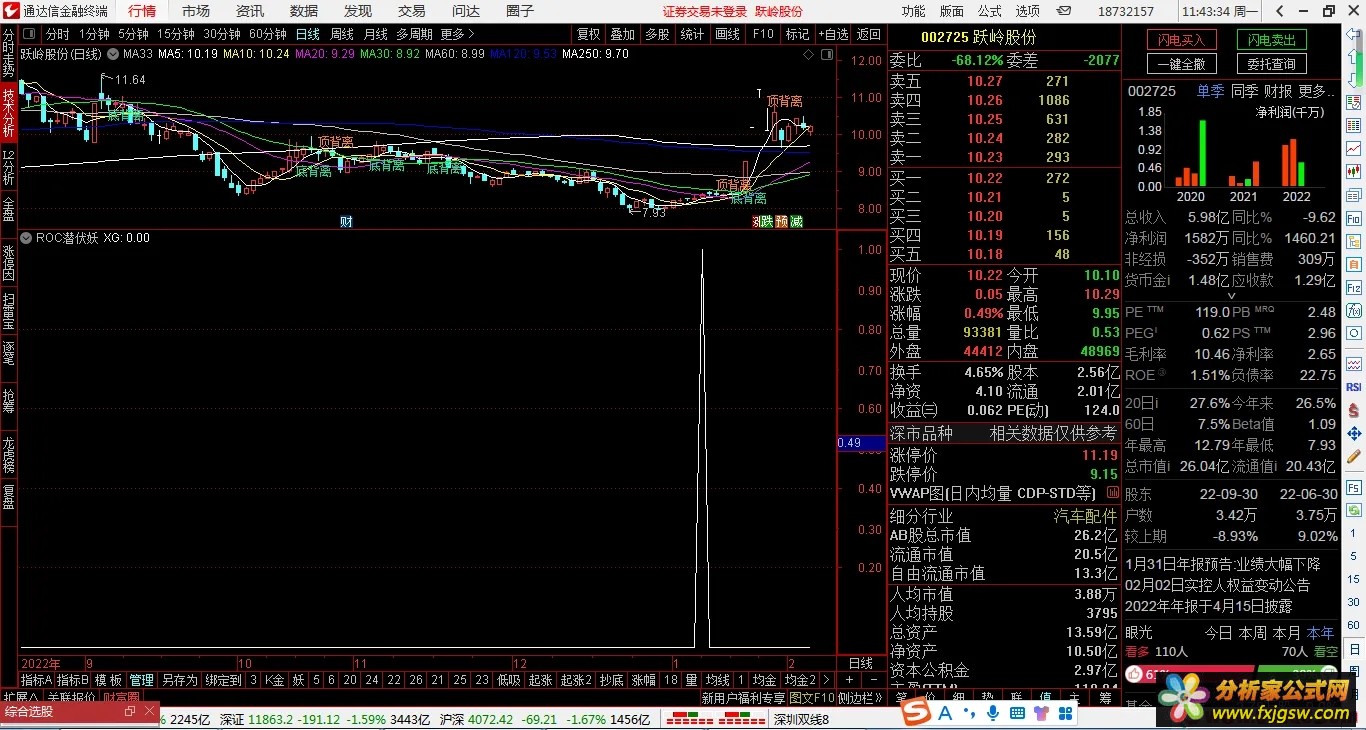Open the 功能 menu
1366x730 pixels.
point(914,11)
